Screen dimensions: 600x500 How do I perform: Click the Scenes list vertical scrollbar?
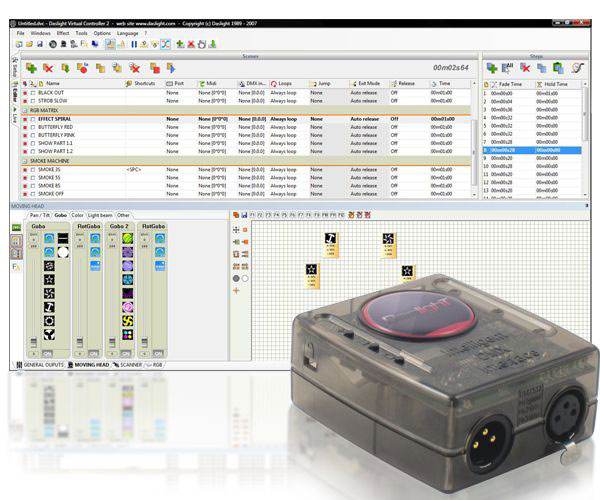pyautogui.click(x=474, y=153)
